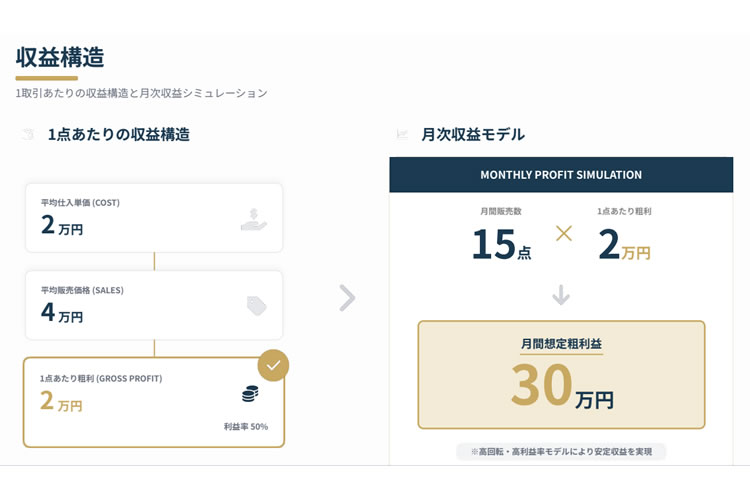750x500 pixels.
Task: Click the gray downward arrow icon
Action: (561, 295)
